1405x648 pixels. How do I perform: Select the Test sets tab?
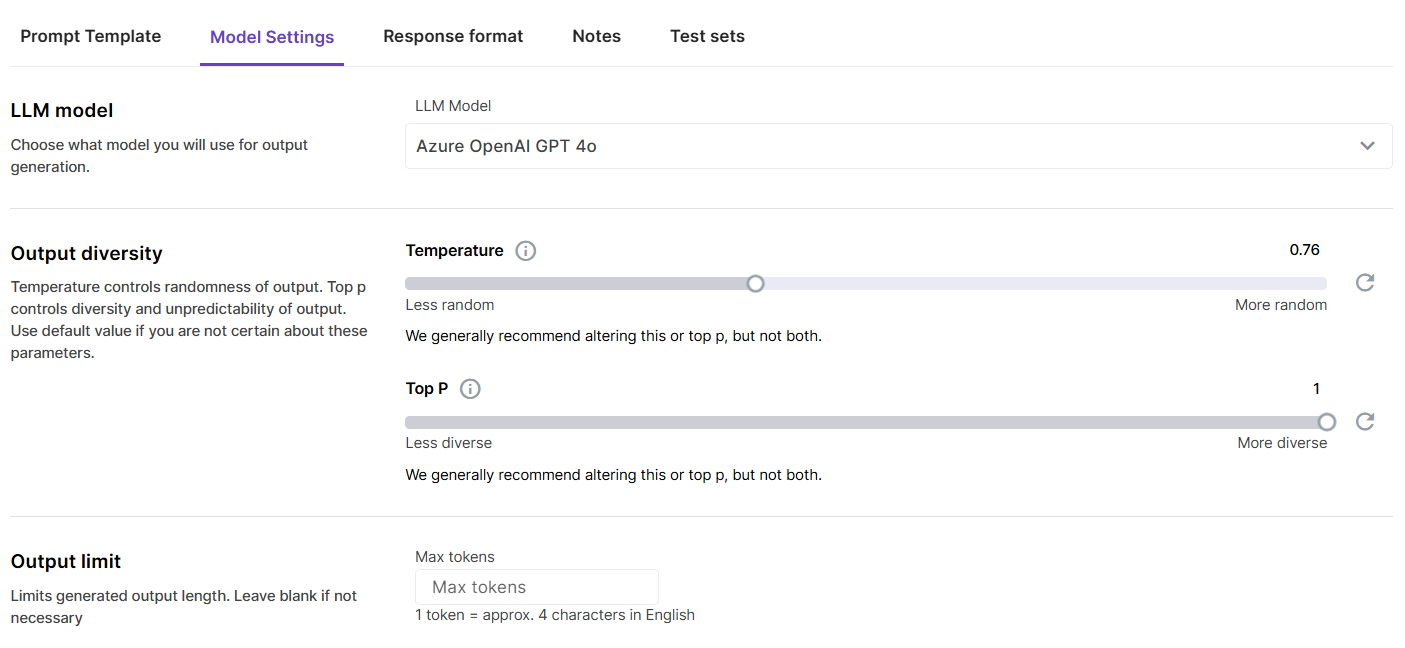(x=707, y=36)
